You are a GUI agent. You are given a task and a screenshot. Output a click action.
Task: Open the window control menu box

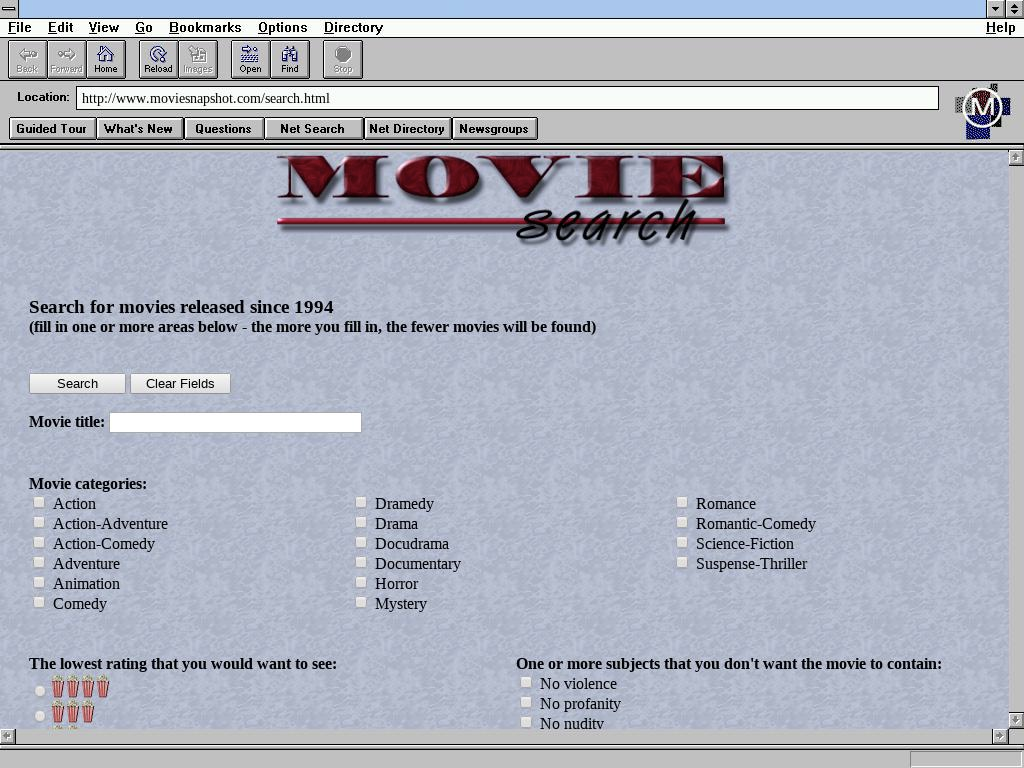(x=8, y=8)
